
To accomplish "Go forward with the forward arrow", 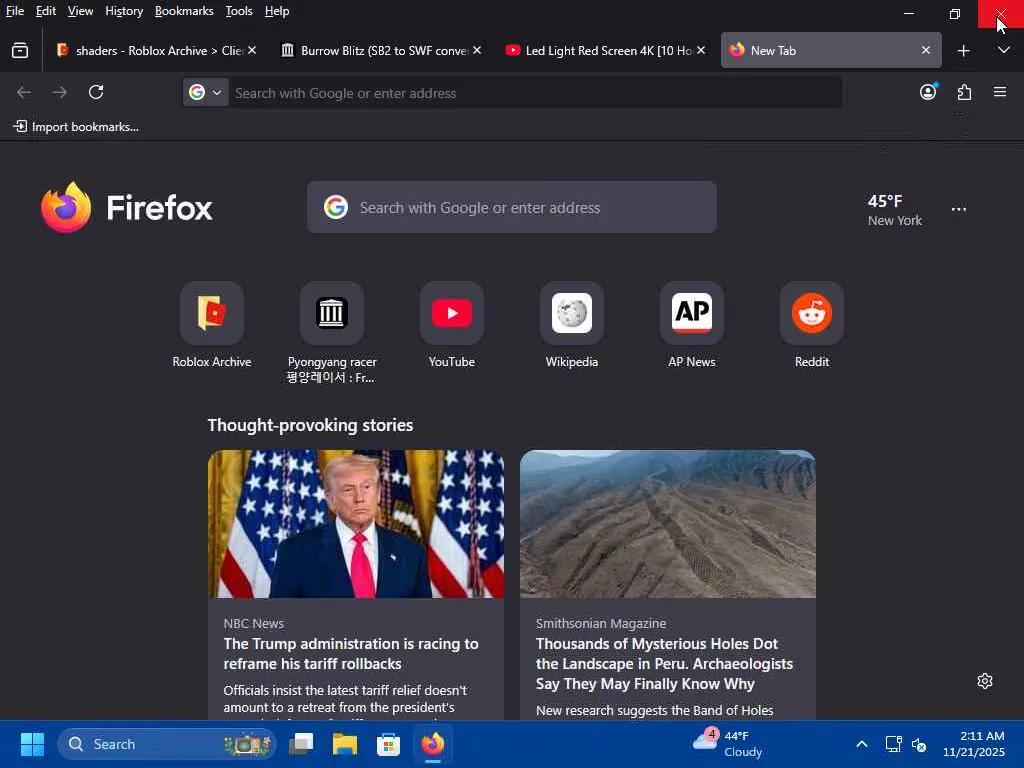I will [x=59, y=92].
